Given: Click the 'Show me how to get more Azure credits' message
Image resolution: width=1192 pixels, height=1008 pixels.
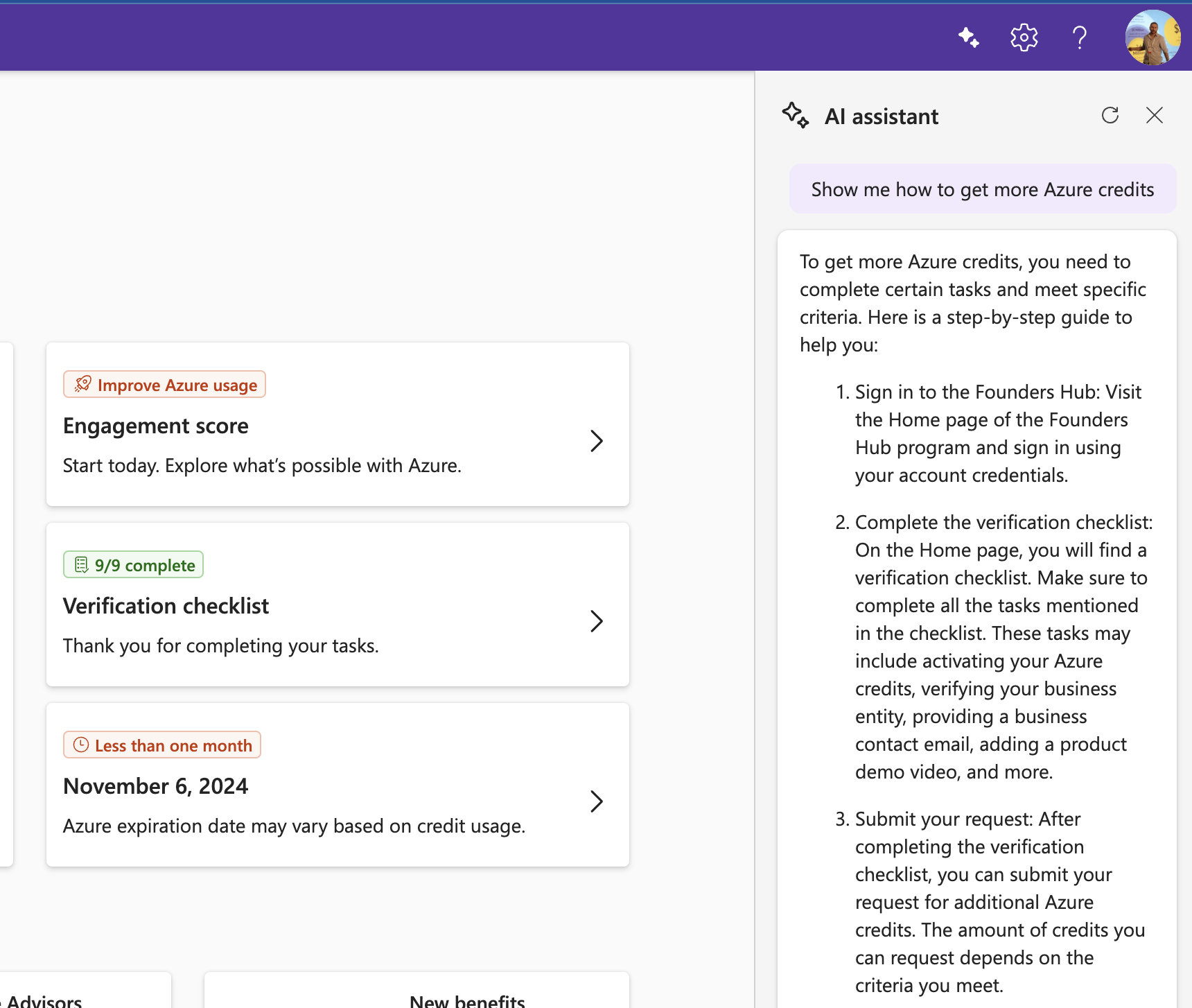Looking at the screenshot, I should [983, 189].
